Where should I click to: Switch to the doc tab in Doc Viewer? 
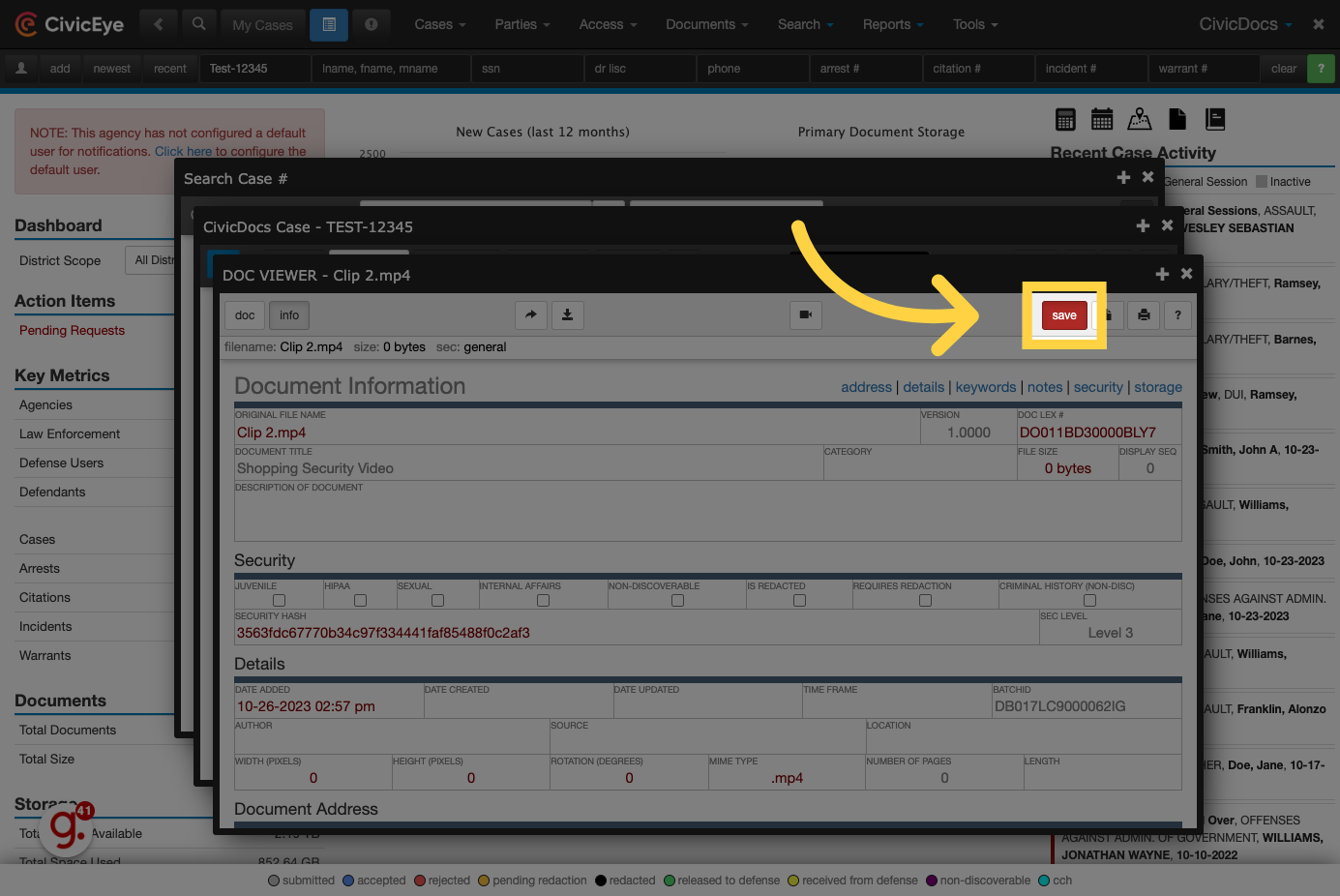tap(245, 315)
